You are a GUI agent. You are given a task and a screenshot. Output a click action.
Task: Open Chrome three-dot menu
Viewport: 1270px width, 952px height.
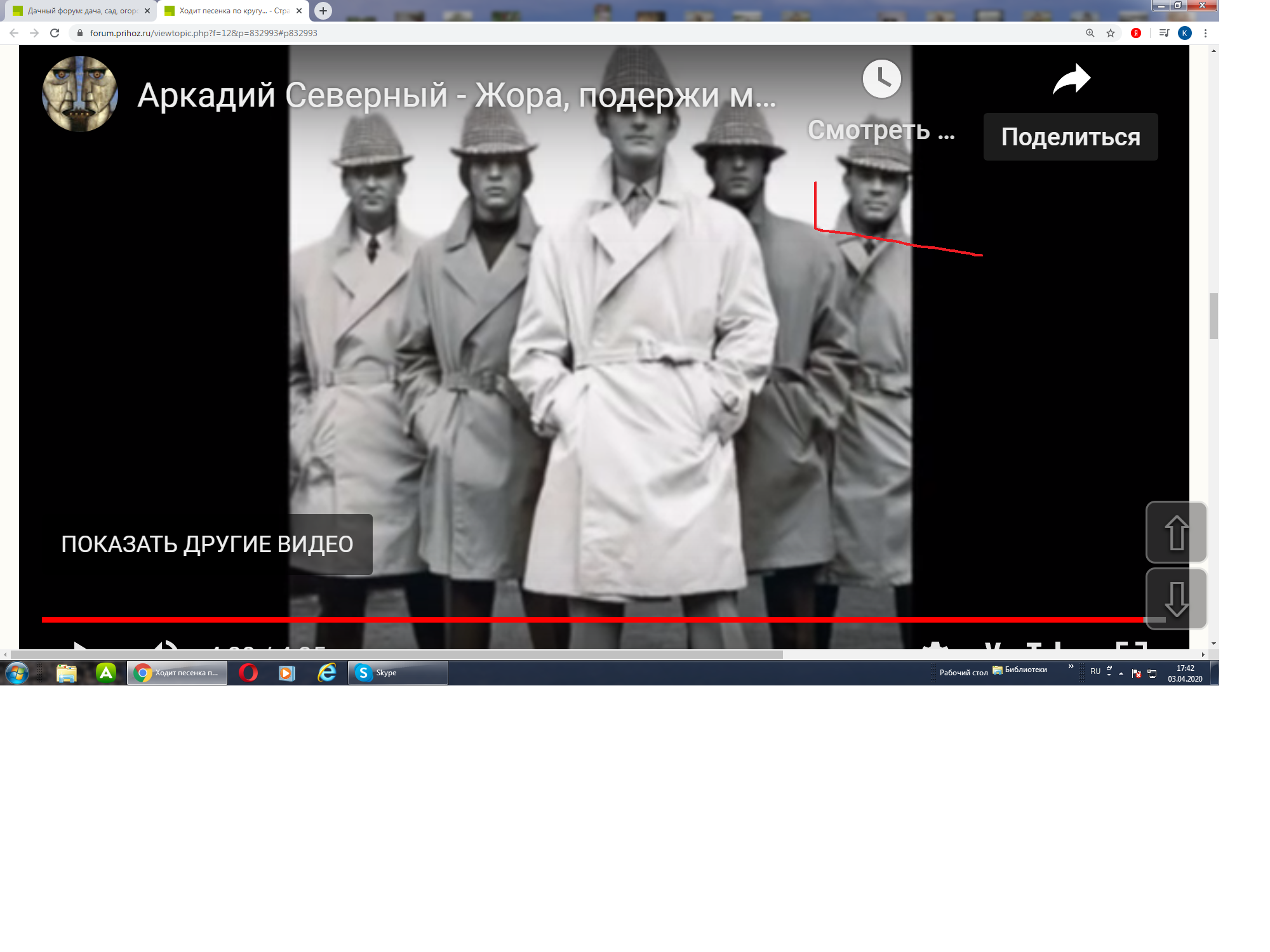[x=1205, y=33]
